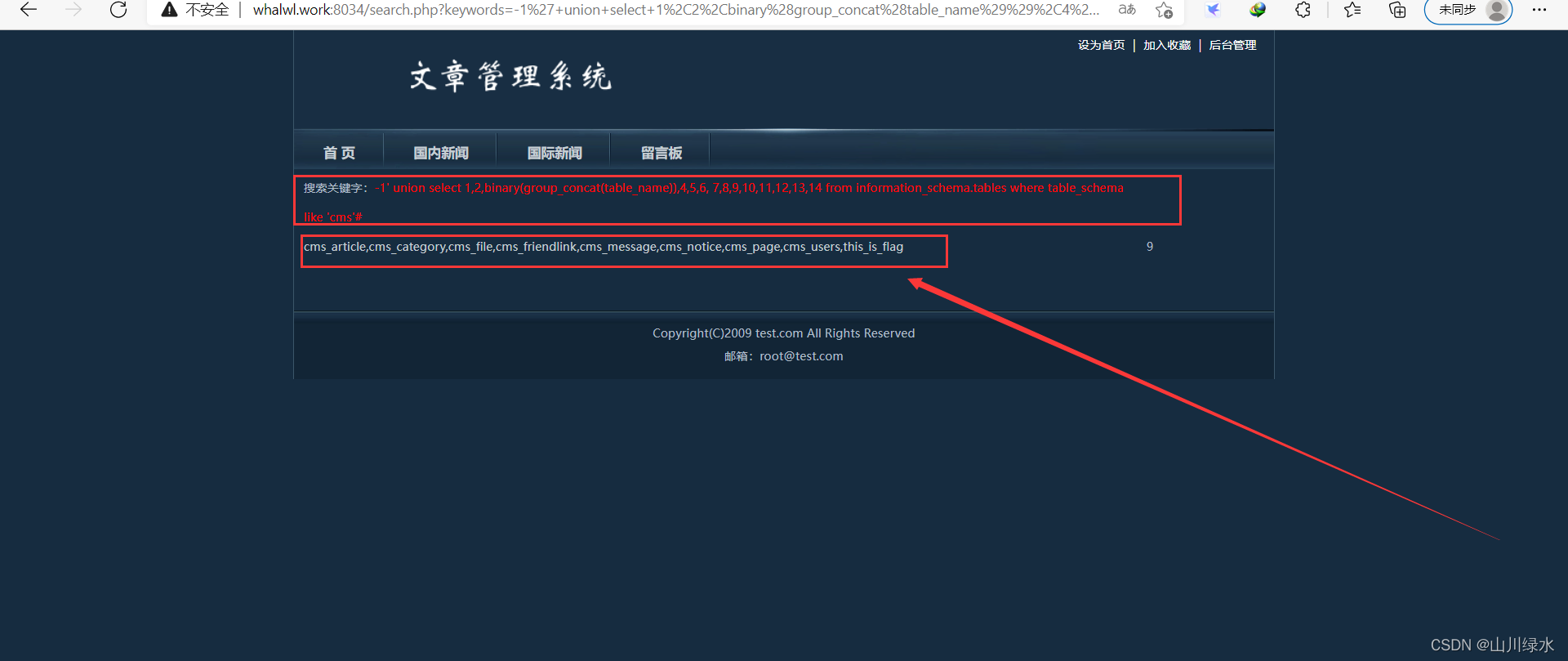Open the 国际新闻 navigation tab
Viewport: 1568px width, 661px height.
point(555,153)
